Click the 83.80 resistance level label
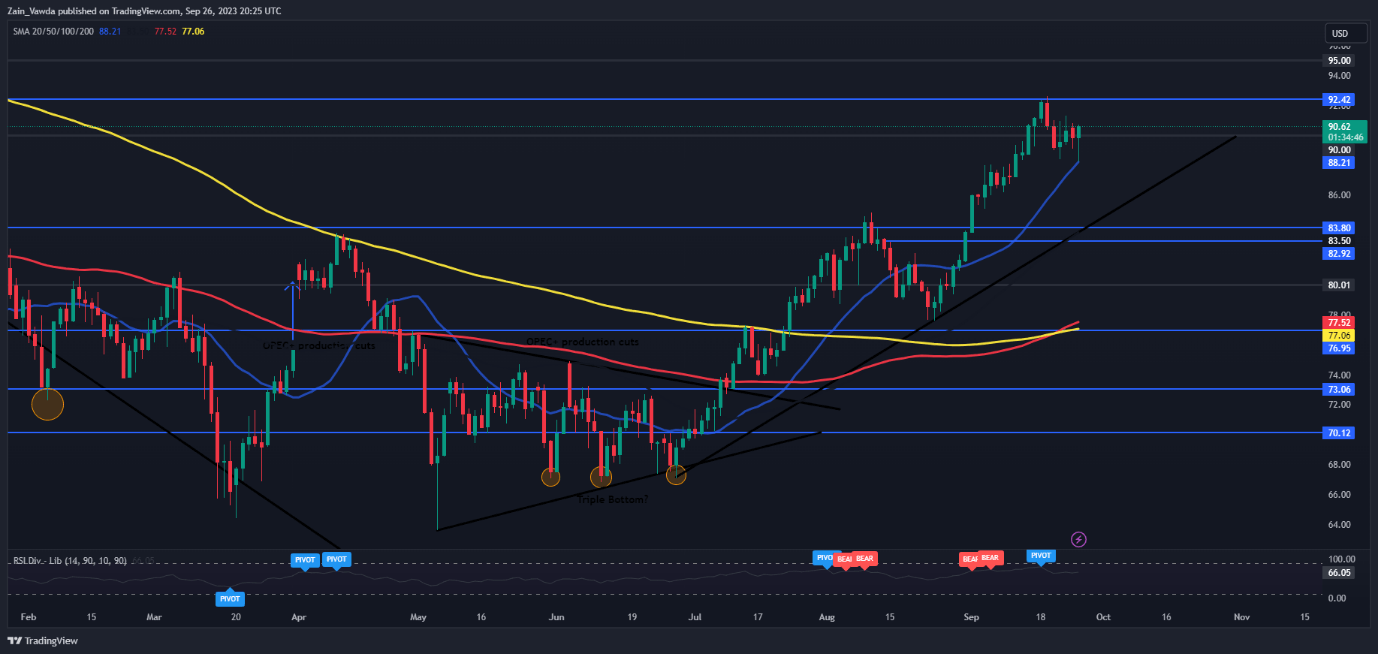This screenshot has height=654, width=1378. click(1338, 228)
